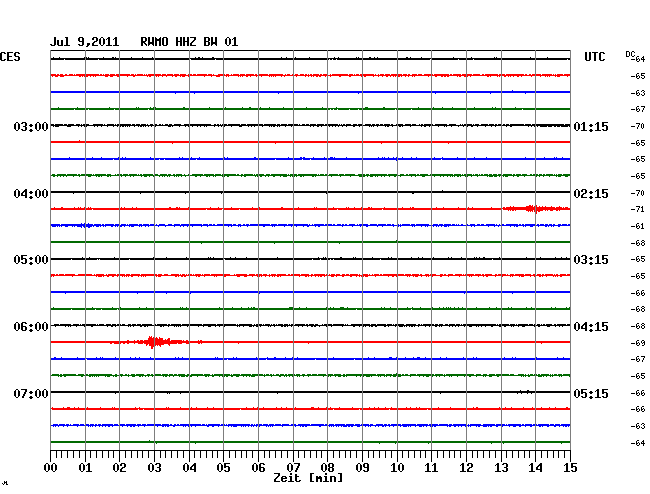The height and width of the screenshot is (494, 650).
Task: Click the "DC" column header label
Action: 630,54
